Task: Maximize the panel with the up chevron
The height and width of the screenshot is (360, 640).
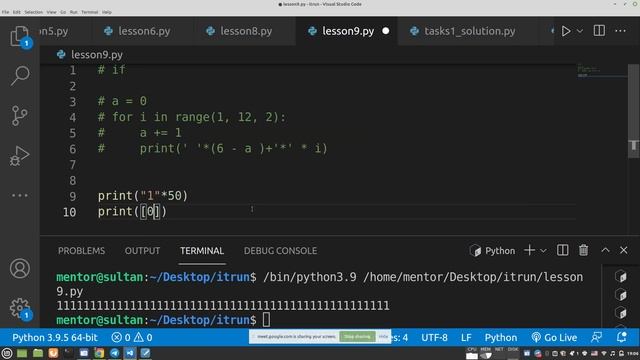Action: click(605, 250)
